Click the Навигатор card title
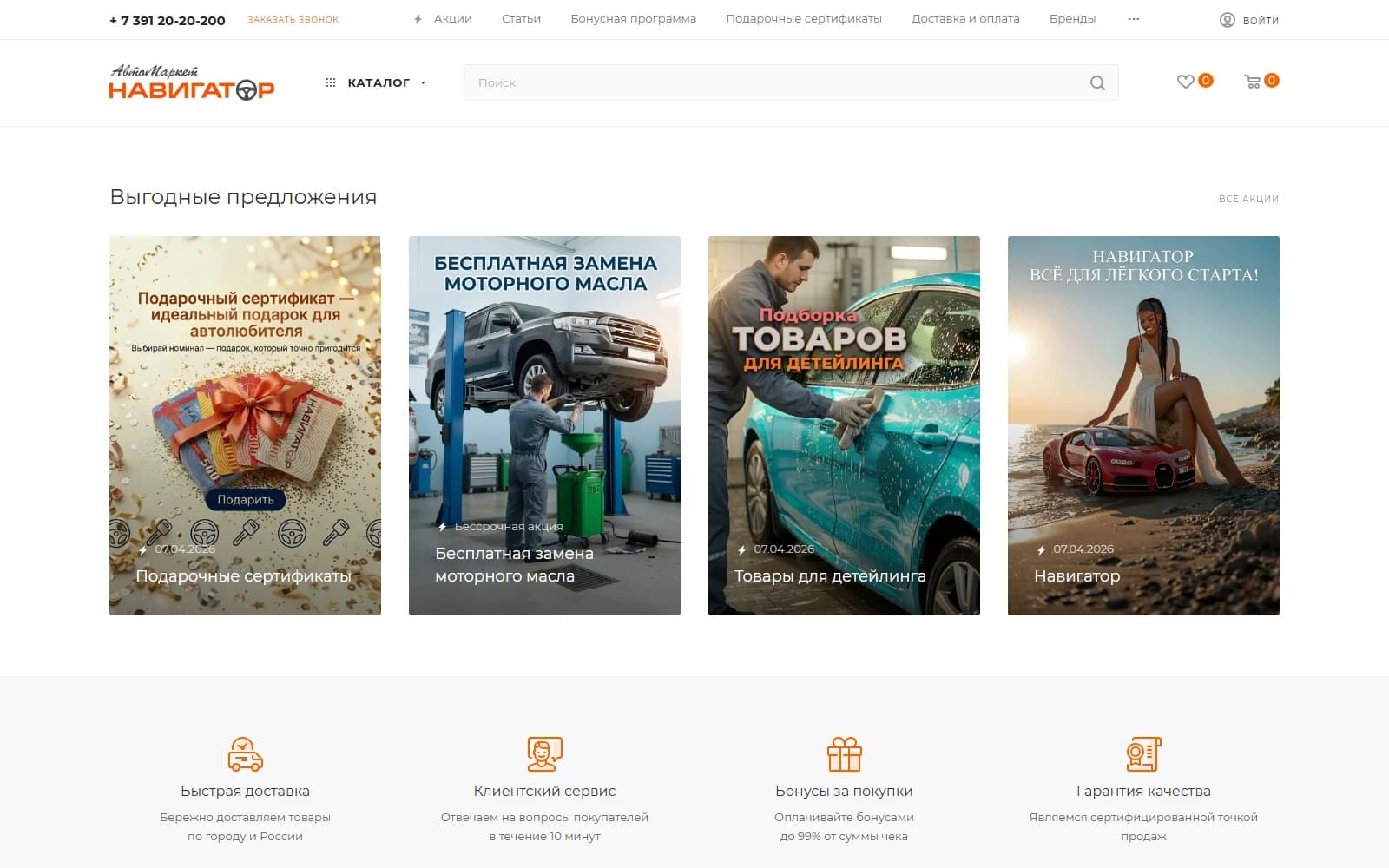The height and width of the screenshot is (868, 1389). [1076, 576]
